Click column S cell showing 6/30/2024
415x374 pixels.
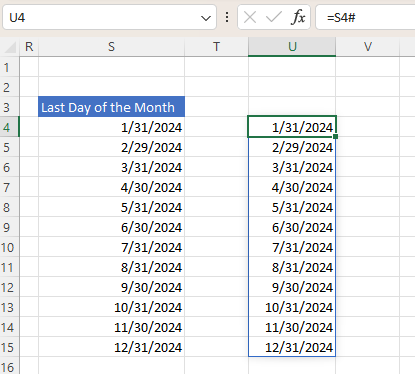111,227
